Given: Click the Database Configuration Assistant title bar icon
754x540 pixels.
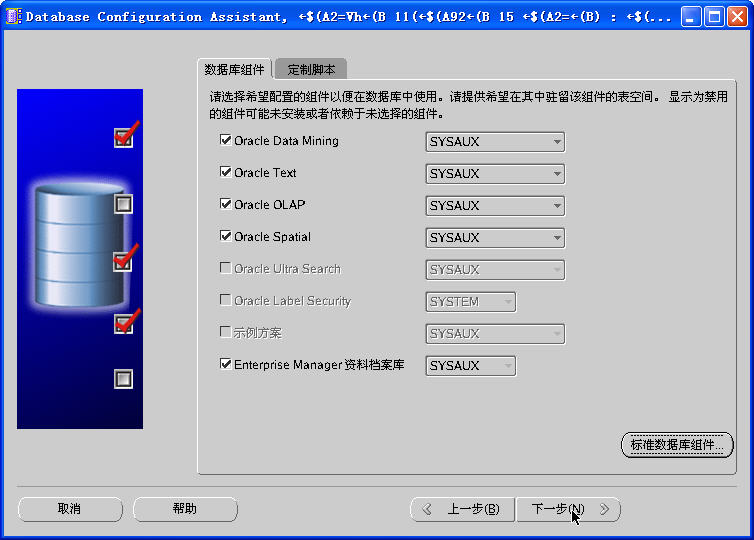Looking at the screenshot, I should [x=13, y=16].
